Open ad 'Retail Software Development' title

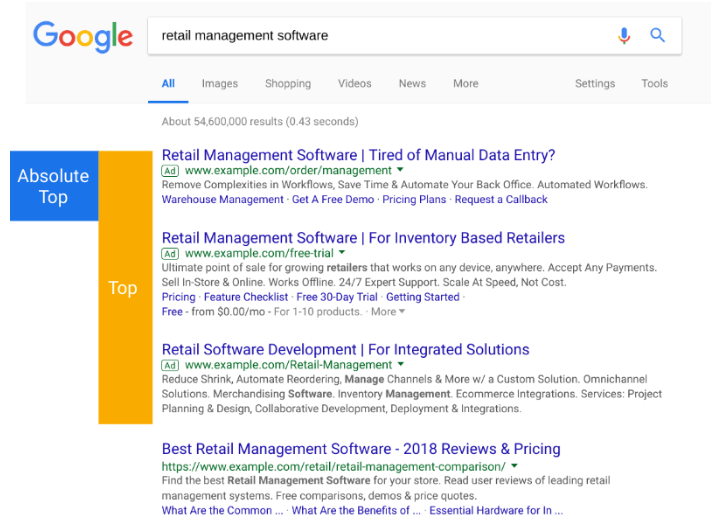[345, 350]
